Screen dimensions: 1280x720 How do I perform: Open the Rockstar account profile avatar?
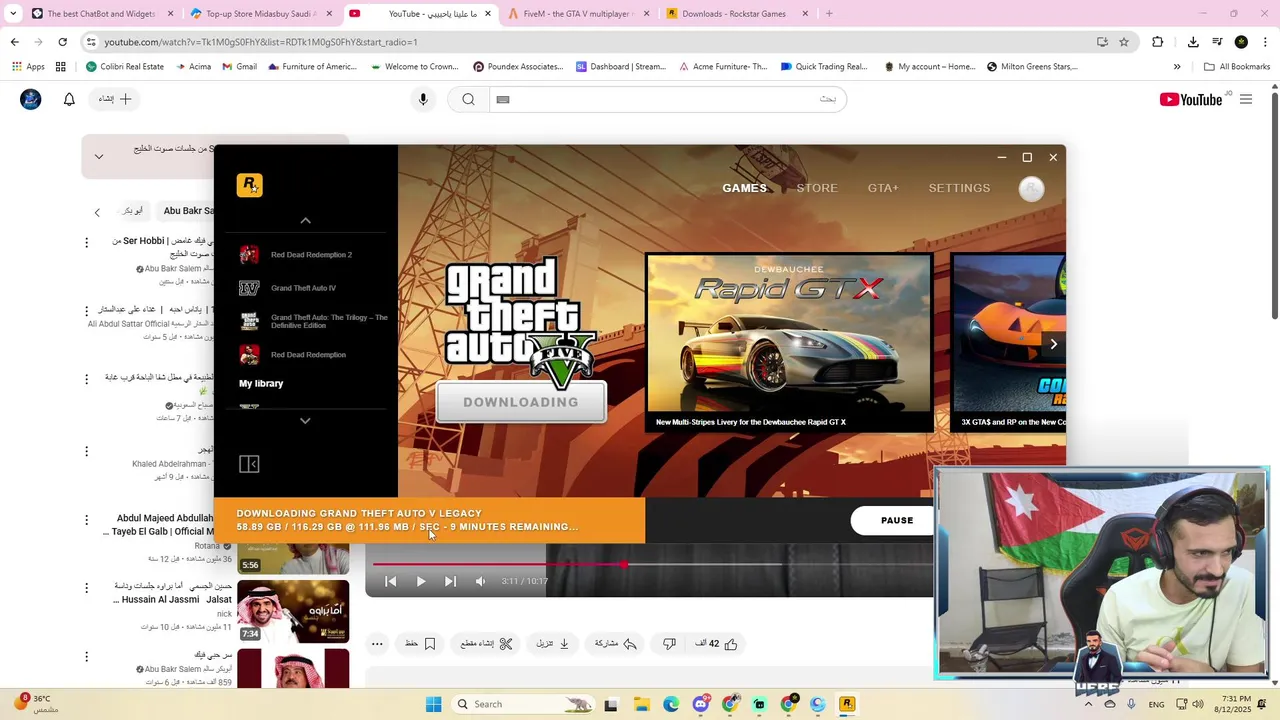coord(1031,189)
